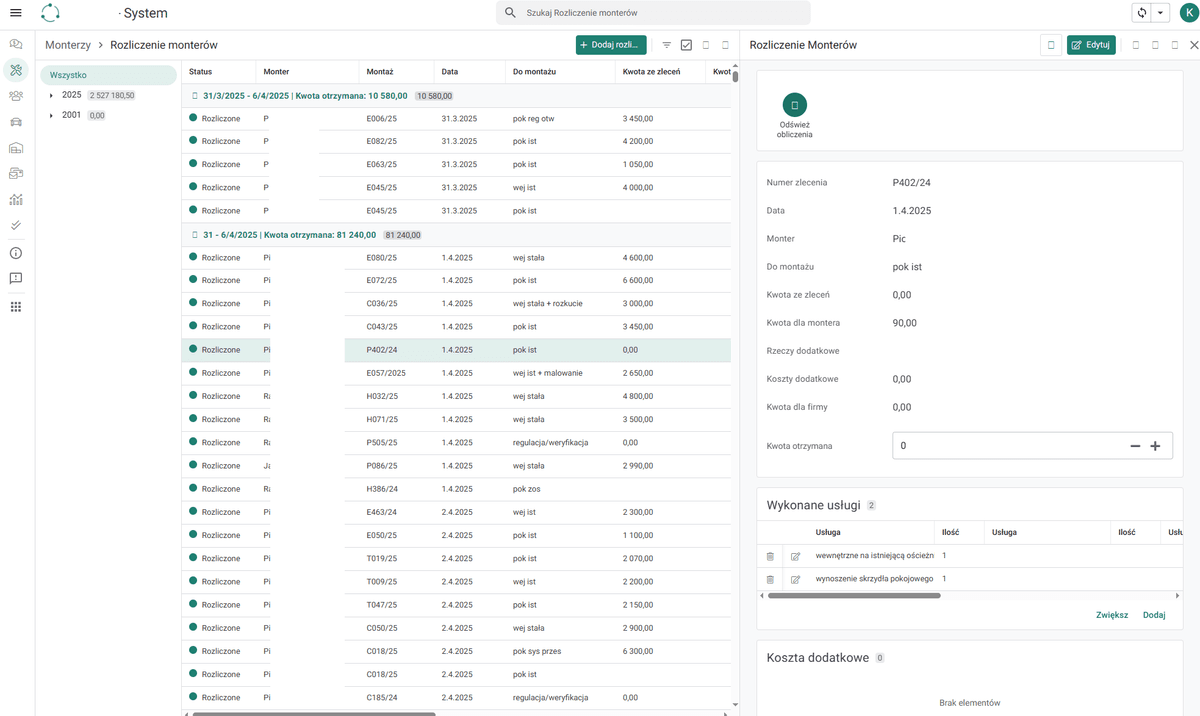Select the tools (Monterzy) sidebar icon
1200x716 pixels.
16,69
